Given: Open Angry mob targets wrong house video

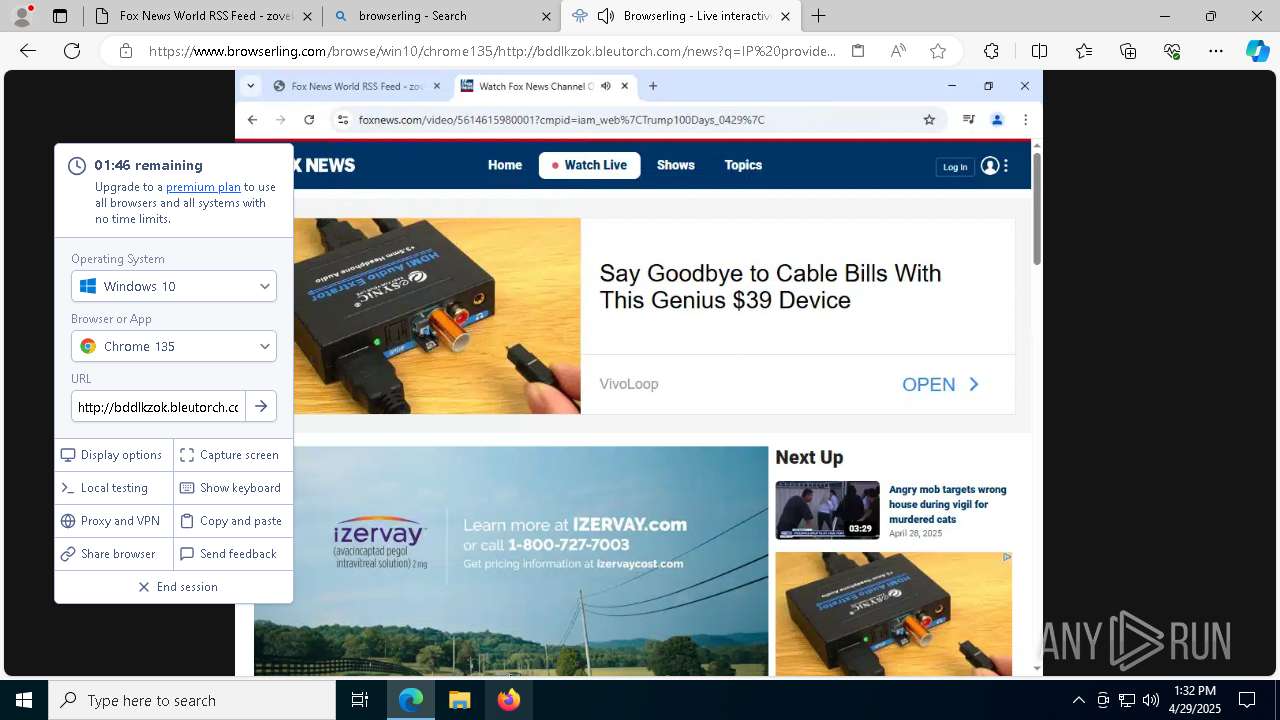Looking at the screenshot, I should pyautogui.click(x=947, y=504).
